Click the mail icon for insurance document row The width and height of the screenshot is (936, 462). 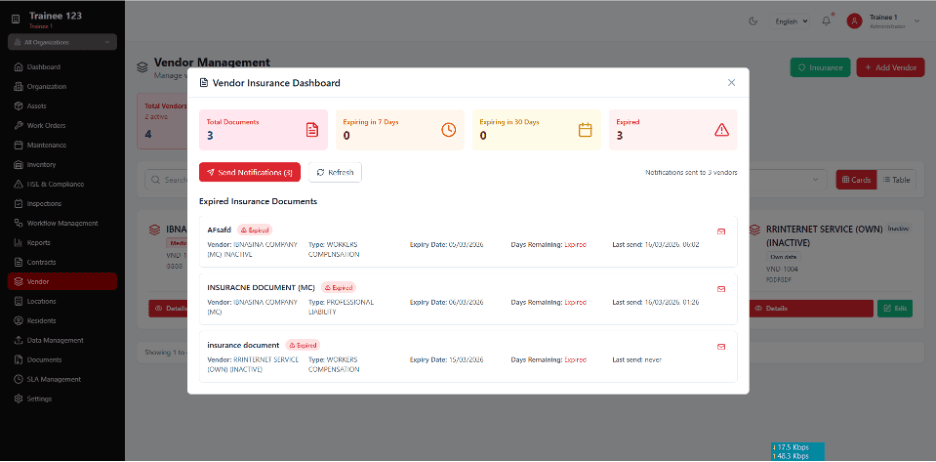click(x=721, y=347)
